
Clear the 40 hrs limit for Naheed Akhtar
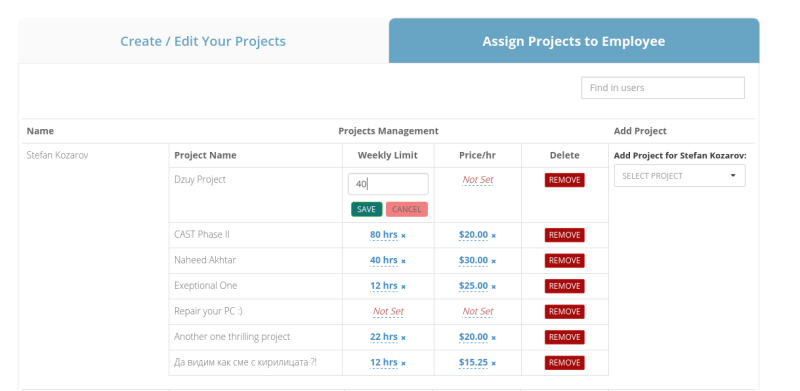(x=403, y=261)
